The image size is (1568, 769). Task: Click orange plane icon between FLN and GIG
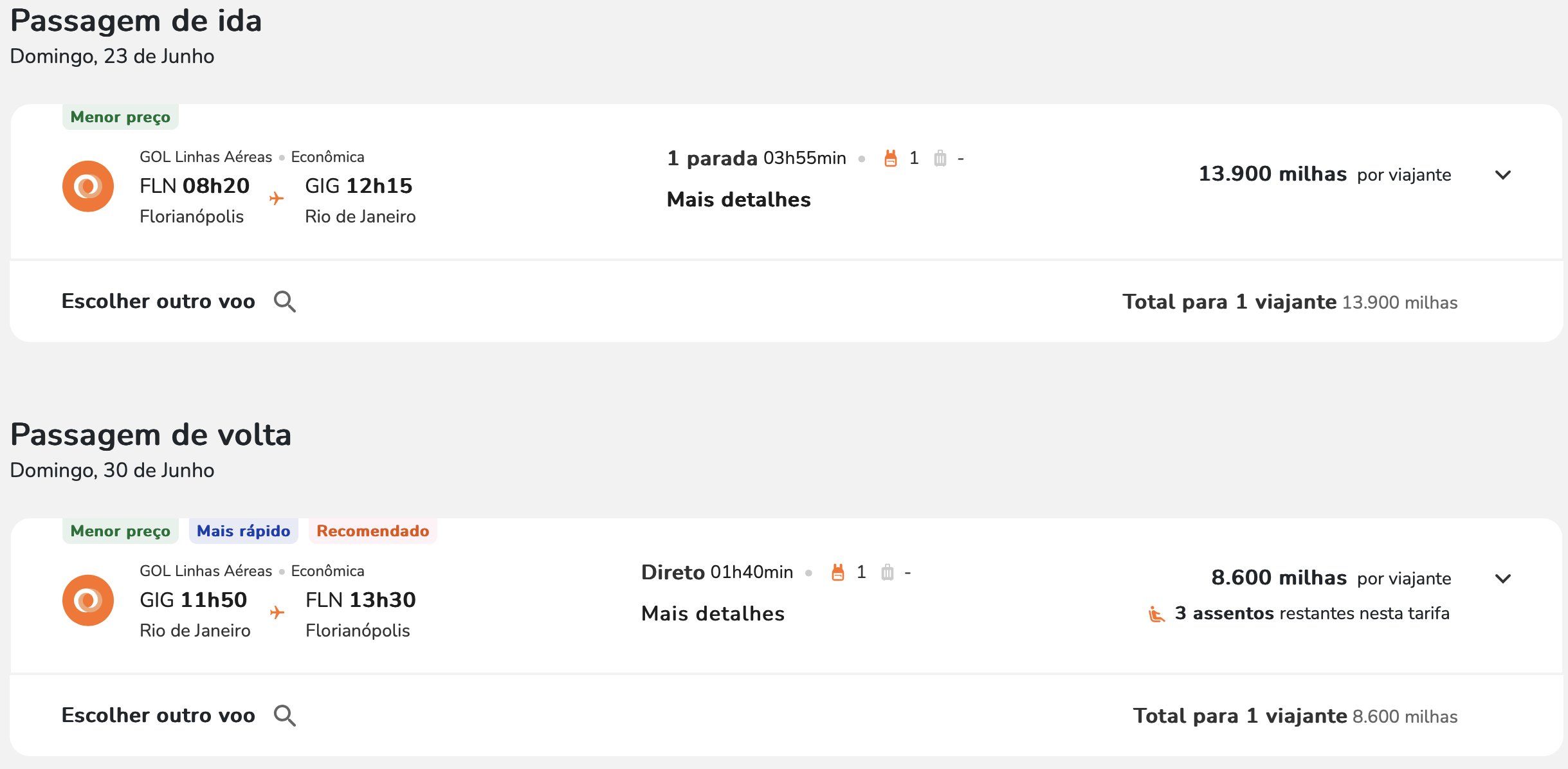(277, 198)
